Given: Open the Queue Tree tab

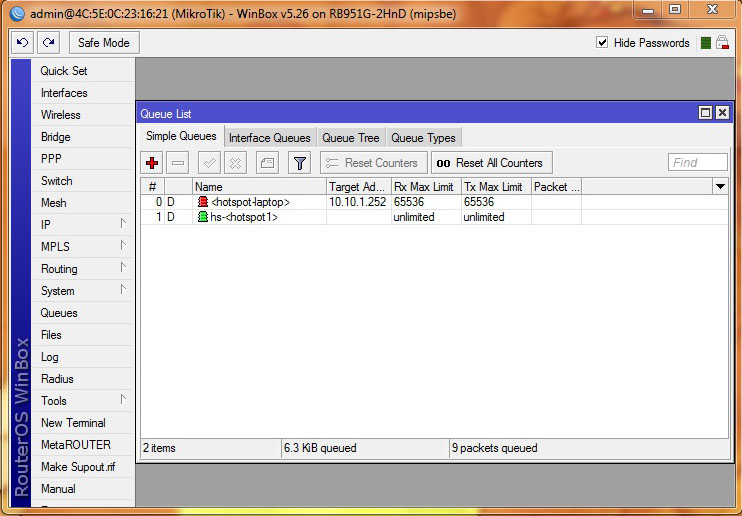Looking at the screenshot, I should click(x=351, y=138).
